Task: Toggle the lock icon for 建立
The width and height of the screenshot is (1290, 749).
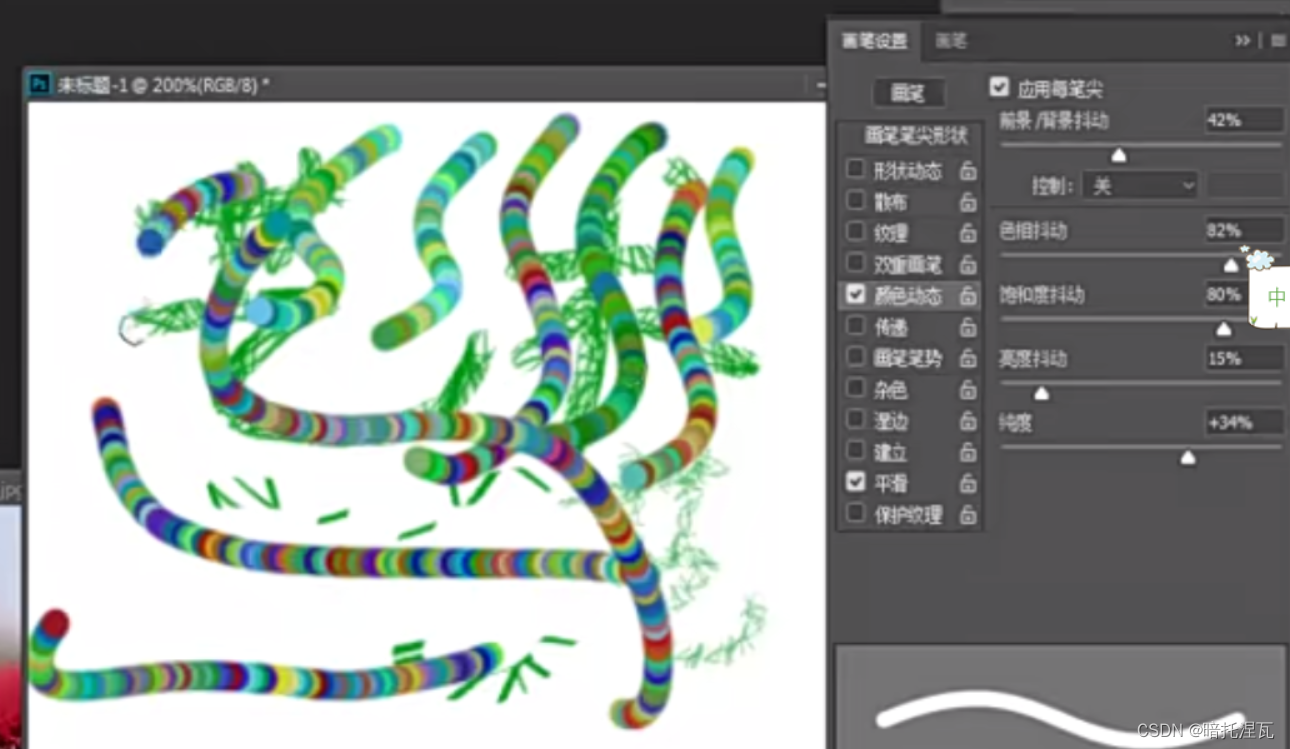Action: point(968,452)
